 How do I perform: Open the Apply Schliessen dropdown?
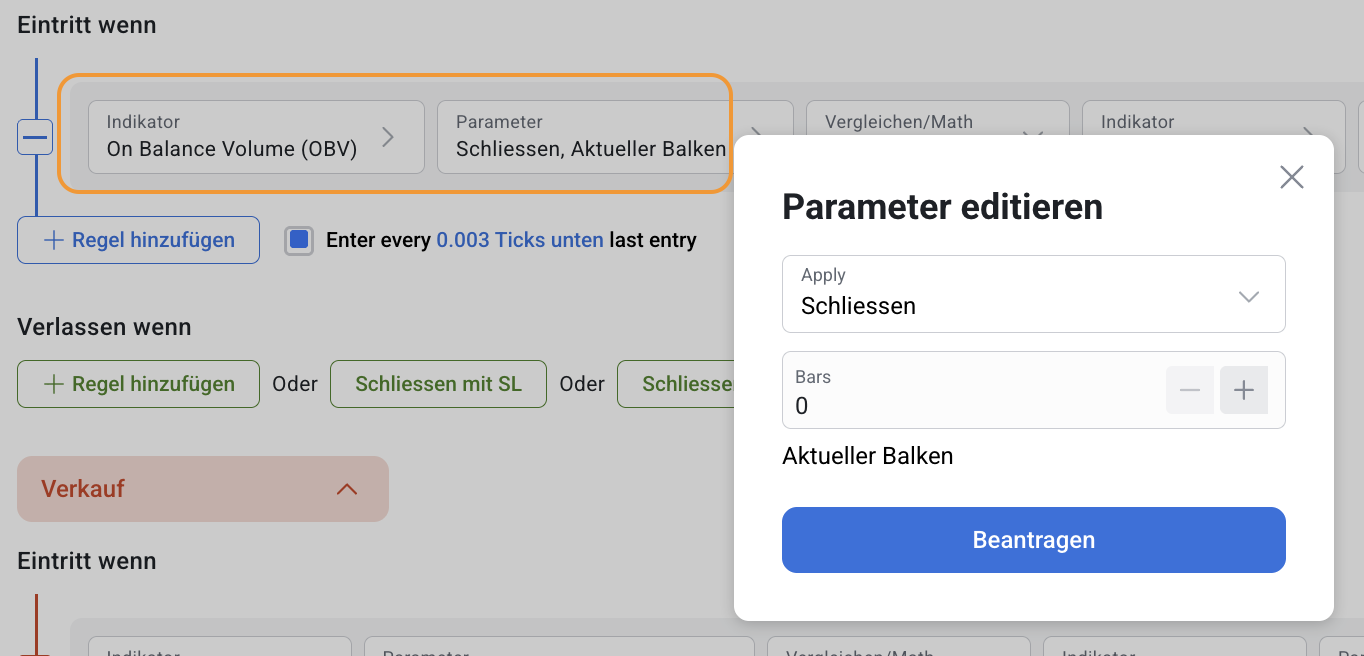pos(1033,294)
